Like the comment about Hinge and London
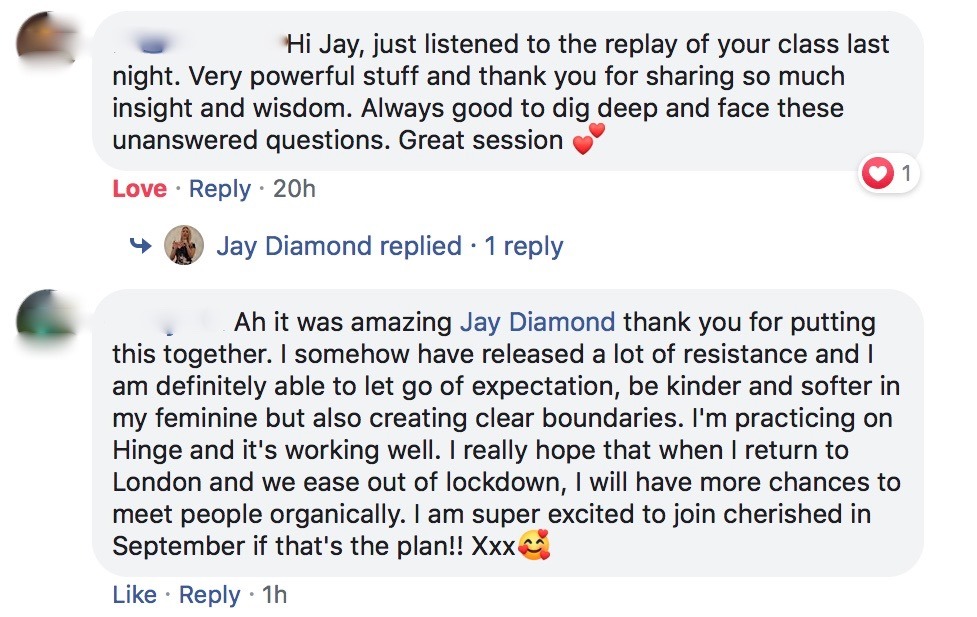977x617 pixels. tap(134, 595)
